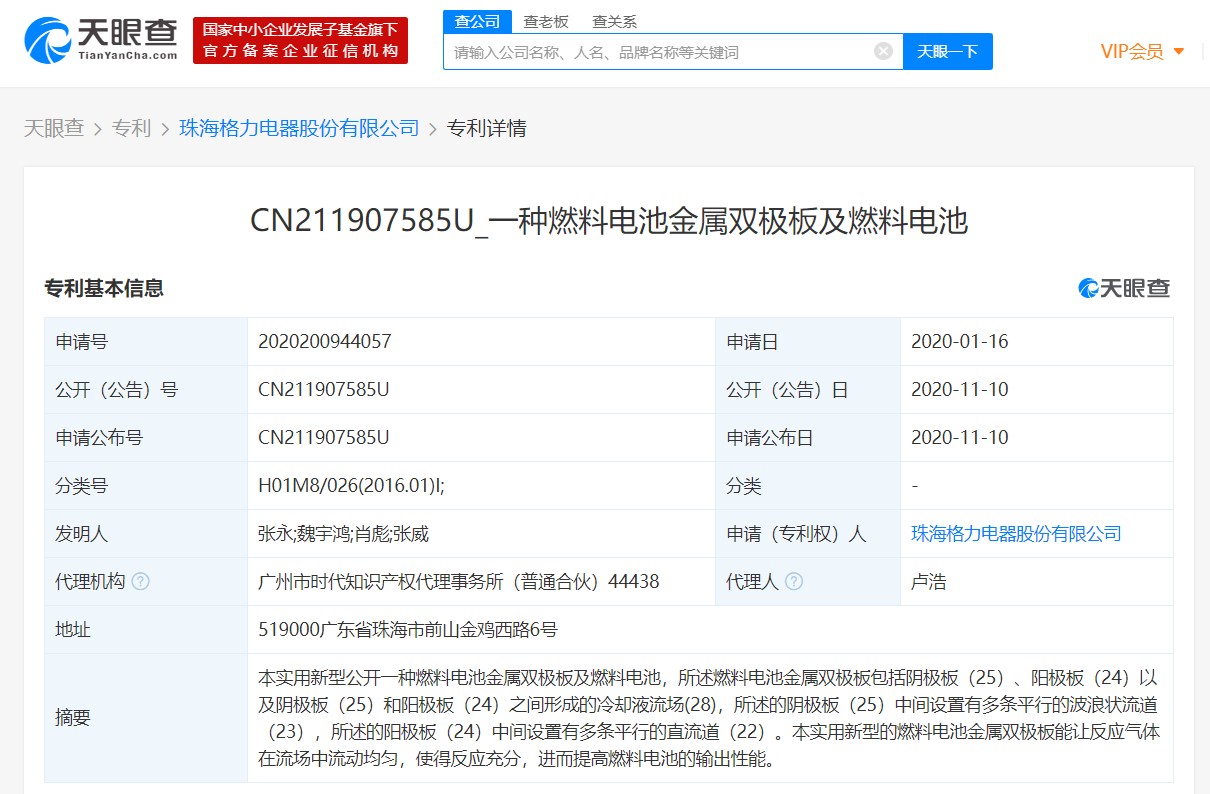This screenshot has width=1210, height=794.
Task: Clear the search box using the x icon
Action: pyautogui.click(x=883, y=51)
